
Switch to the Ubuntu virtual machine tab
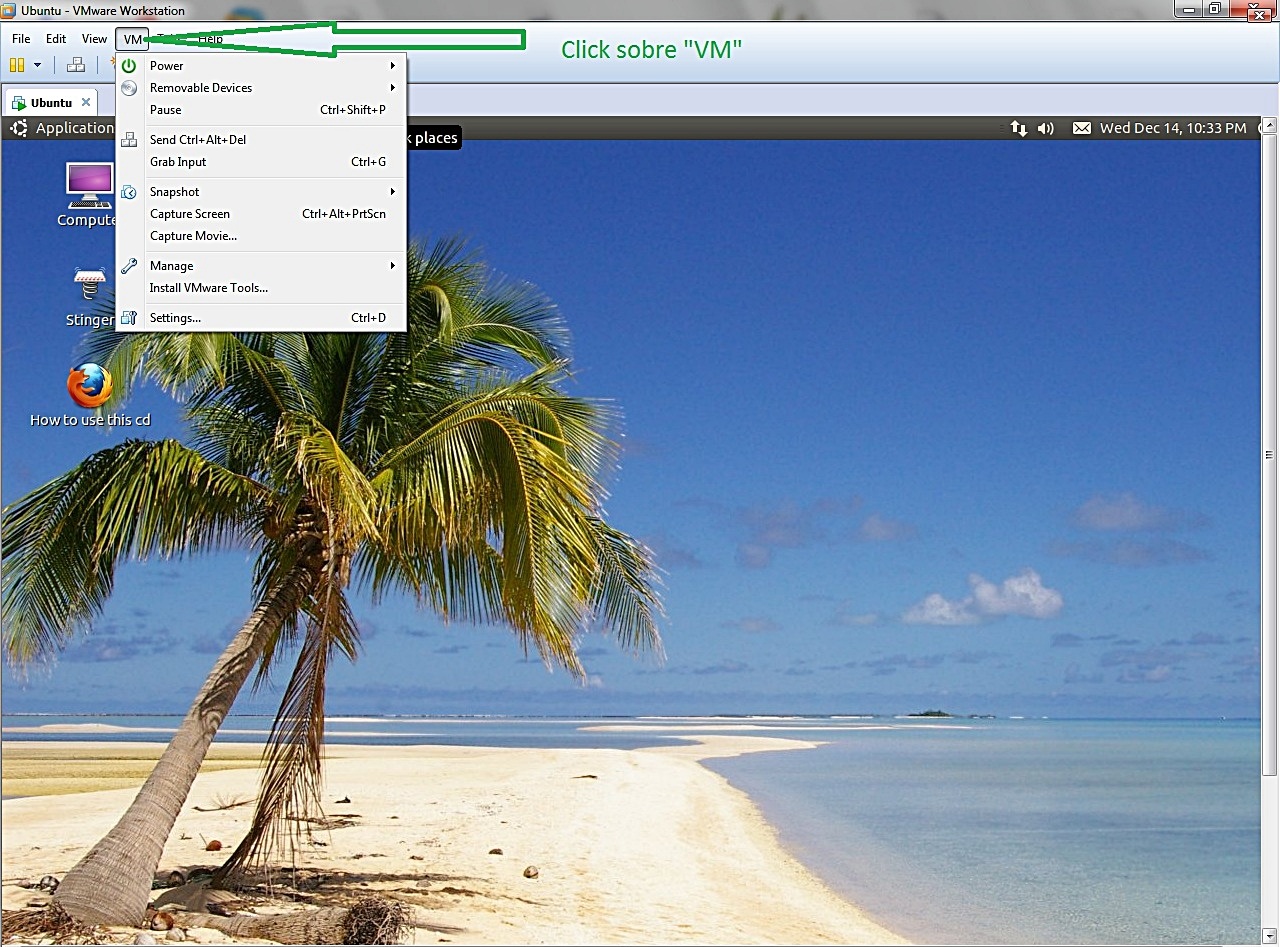point(48,101)
